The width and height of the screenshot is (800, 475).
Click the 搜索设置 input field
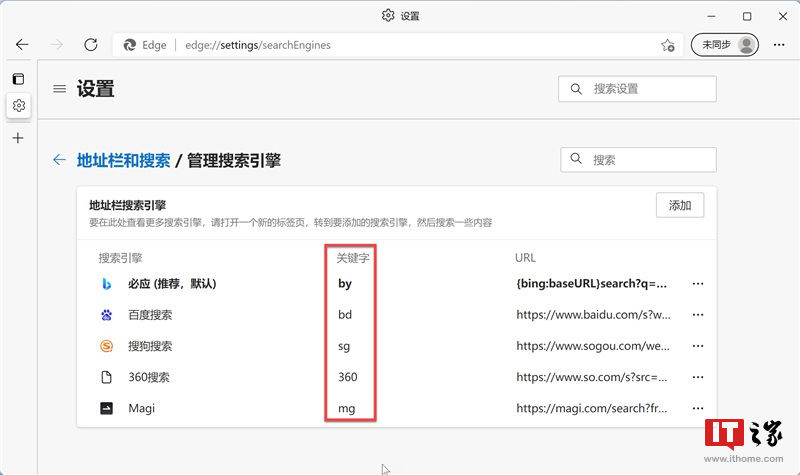637,89
